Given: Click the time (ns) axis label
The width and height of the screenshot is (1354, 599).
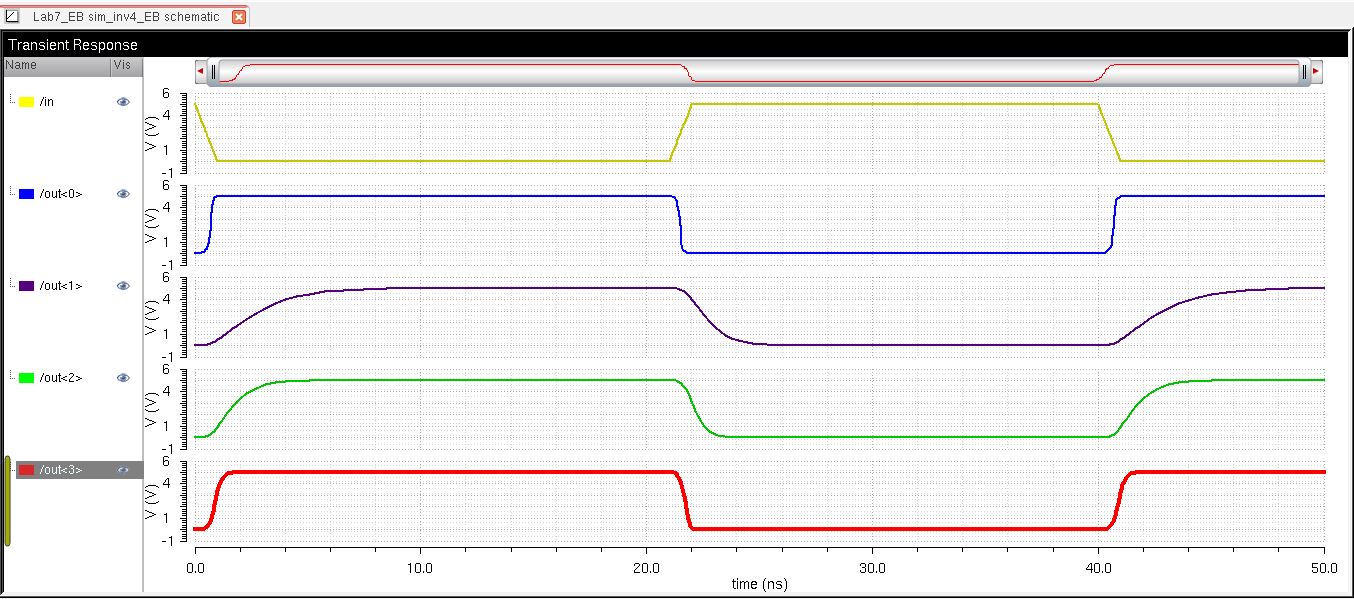Looking at the screenshot, I should tap(759, 583).
